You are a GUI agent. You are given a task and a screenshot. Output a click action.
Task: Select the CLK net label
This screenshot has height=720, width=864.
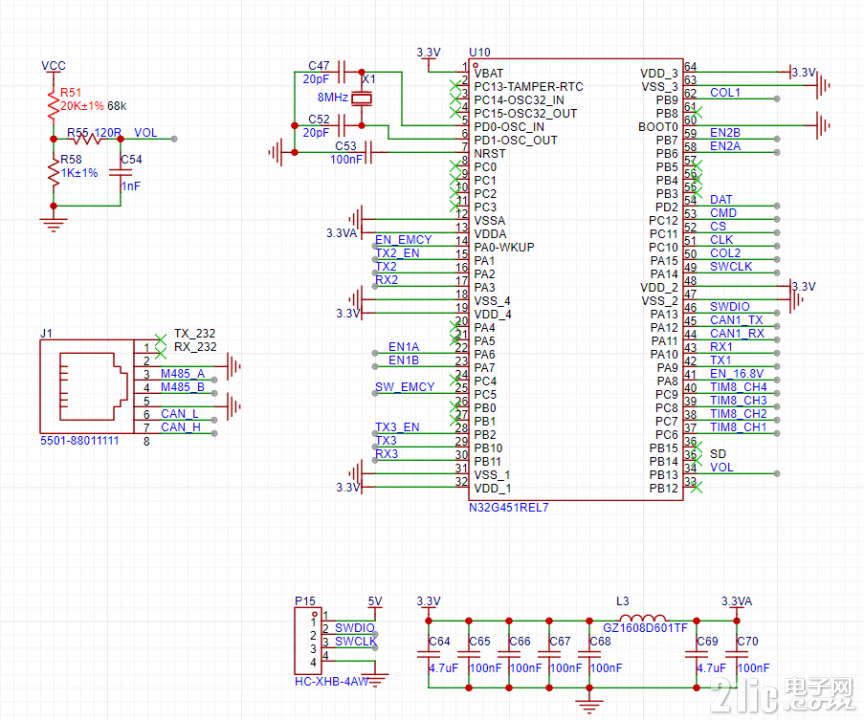(721, 240)
